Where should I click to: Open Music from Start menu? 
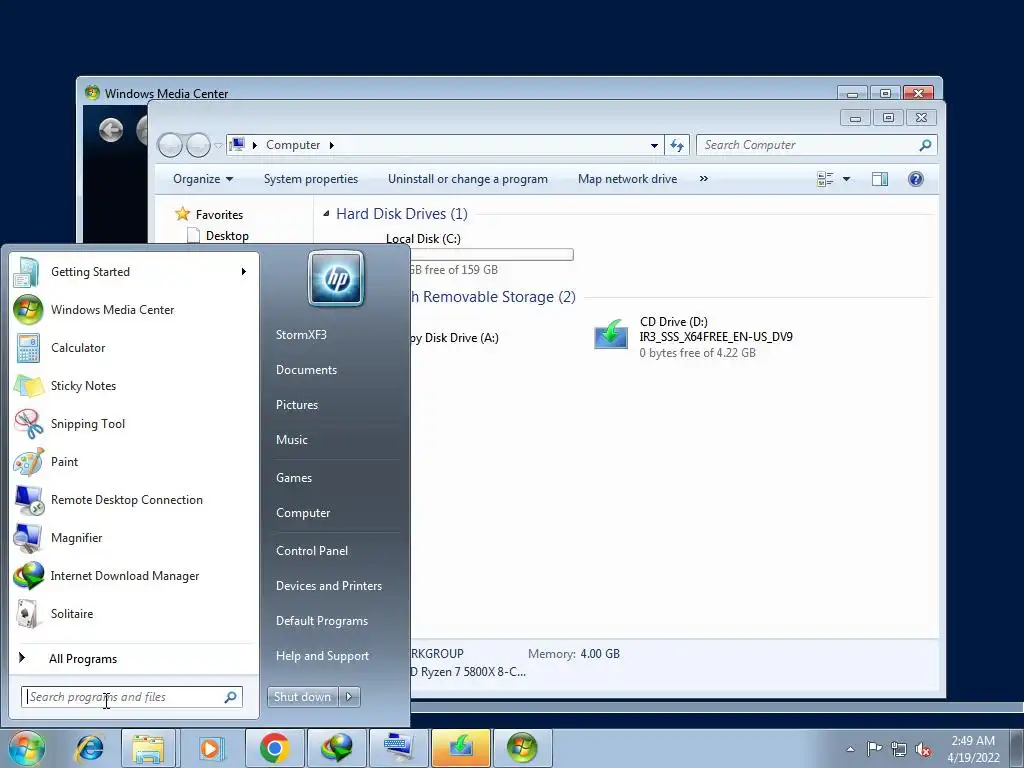click(x=291, y=440)
